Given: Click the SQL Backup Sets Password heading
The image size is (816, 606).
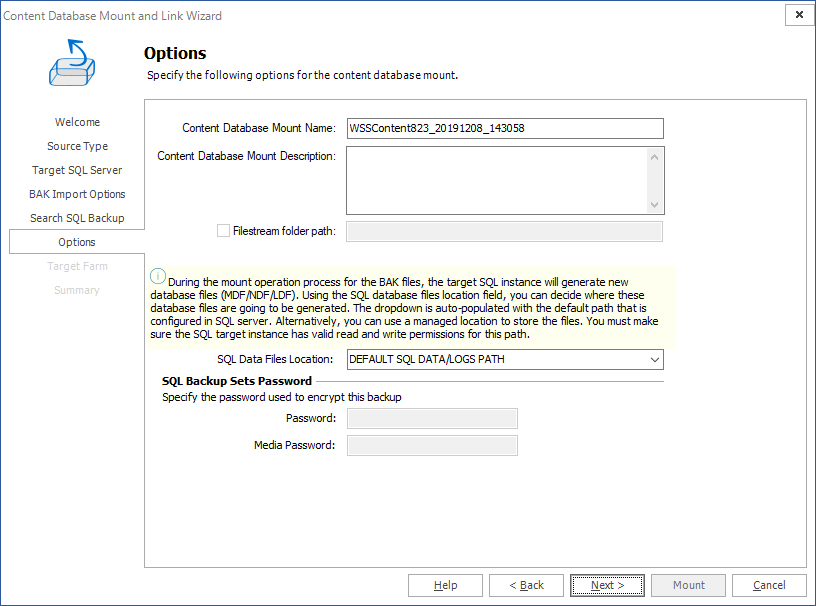Looking at the screenshot, I should [x=237, y=381].
